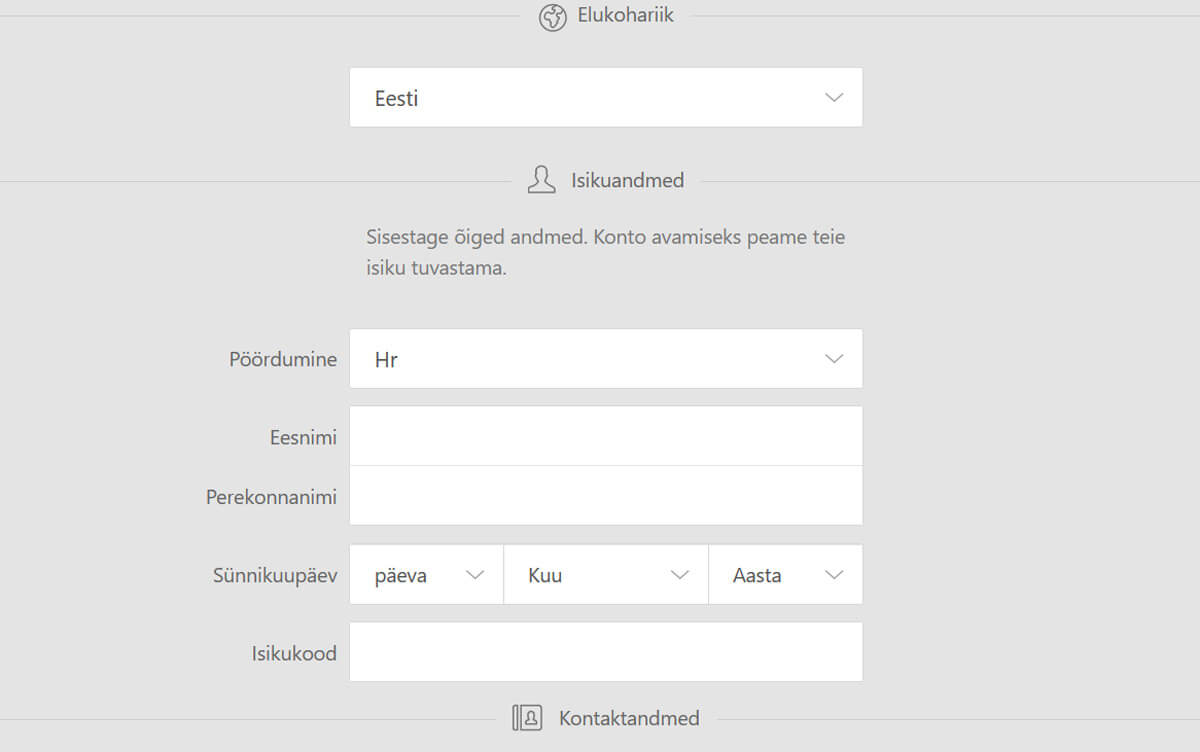Focus the Eesnimi input field

(x=606, y=436)
